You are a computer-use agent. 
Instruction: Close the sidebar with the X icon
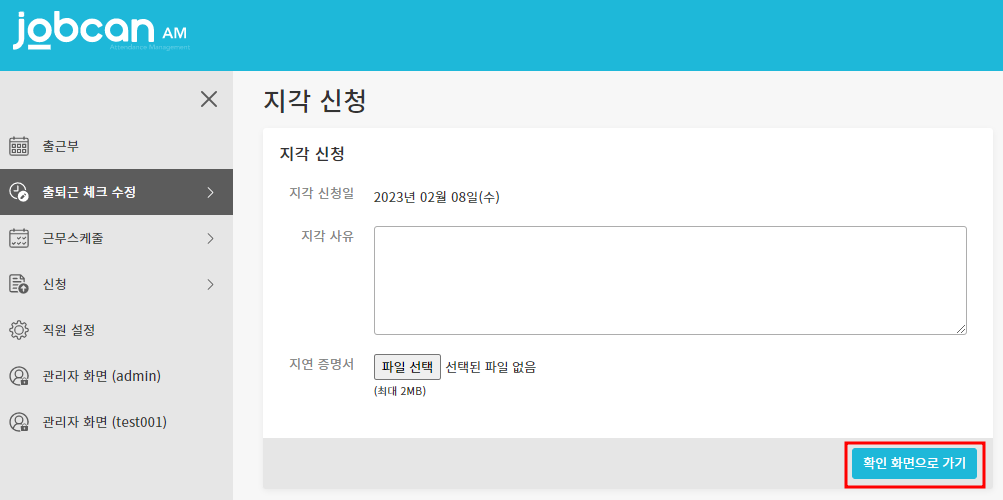pyautogui.click(x=208, y=98)
